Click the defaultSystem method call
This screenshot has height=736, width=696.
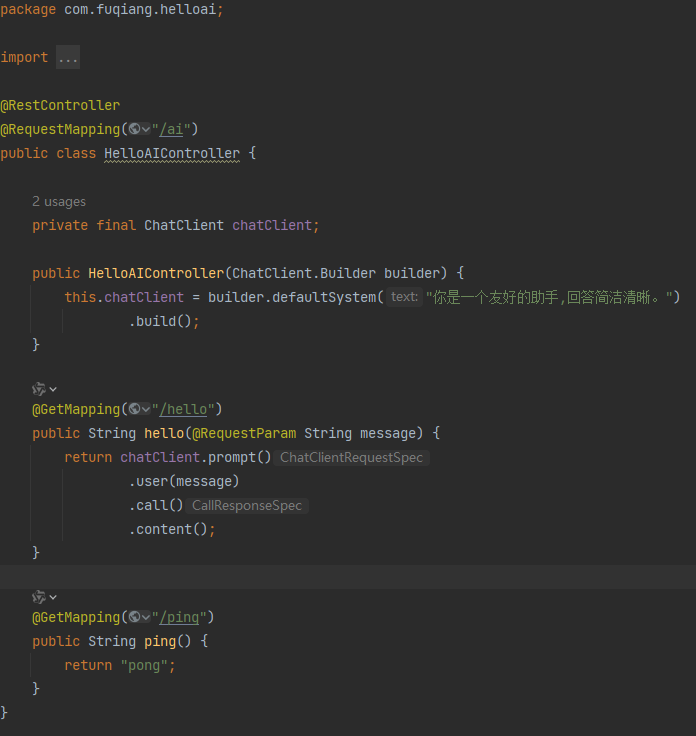pos(324,297)
